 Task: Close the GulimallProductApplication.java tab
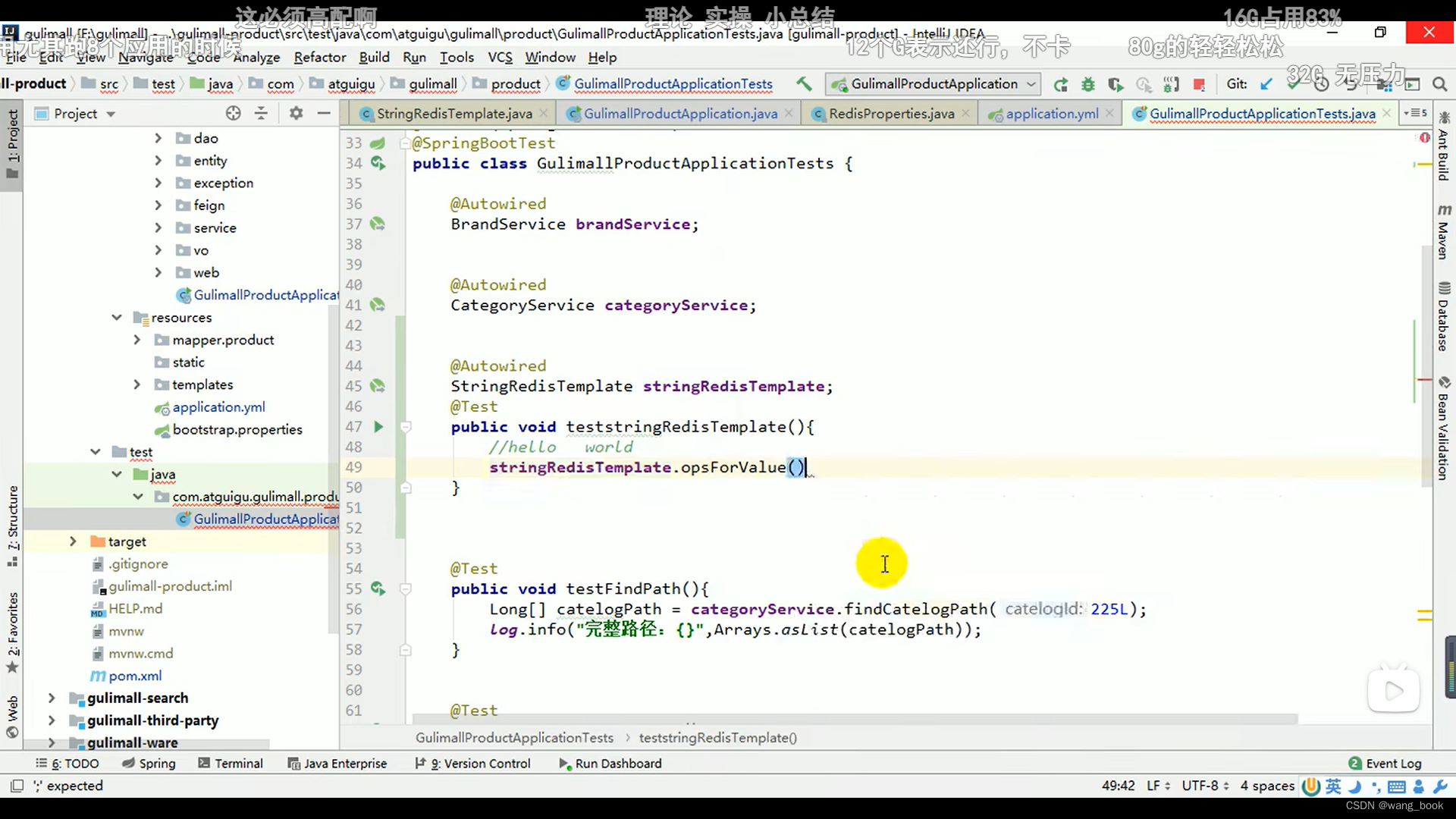coord(789,113)
